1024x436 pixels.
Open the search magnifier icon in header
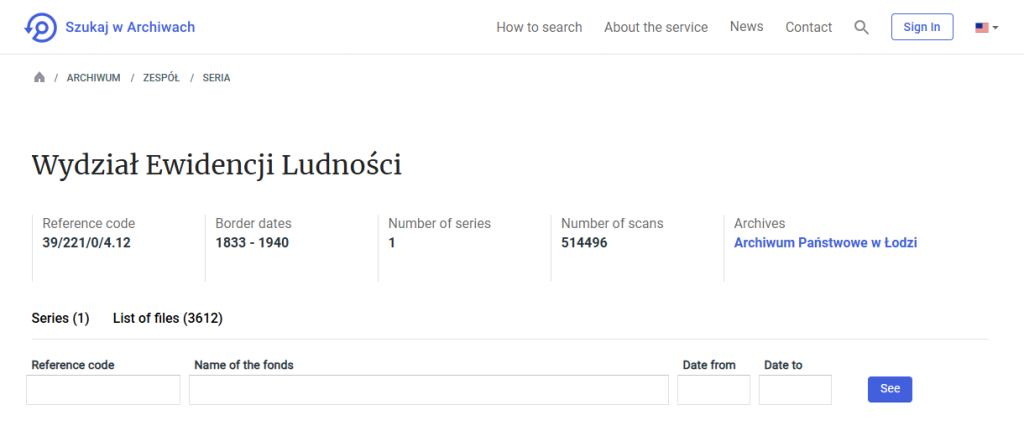point(861,27)
